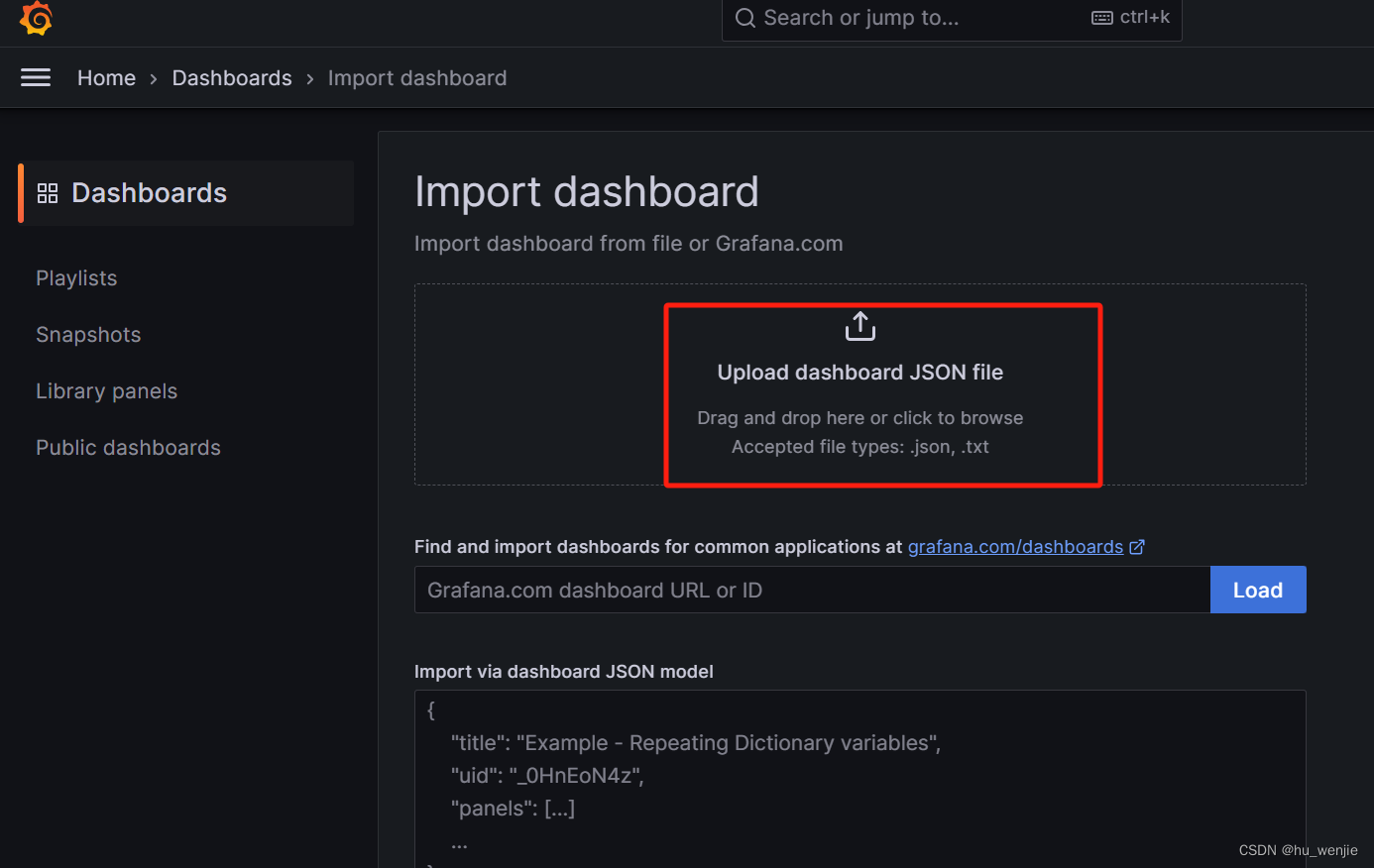Click 'Accepted file types: .json, .txt' text
Viewport: 1374px width, 868px height.
tap(860, 447)
